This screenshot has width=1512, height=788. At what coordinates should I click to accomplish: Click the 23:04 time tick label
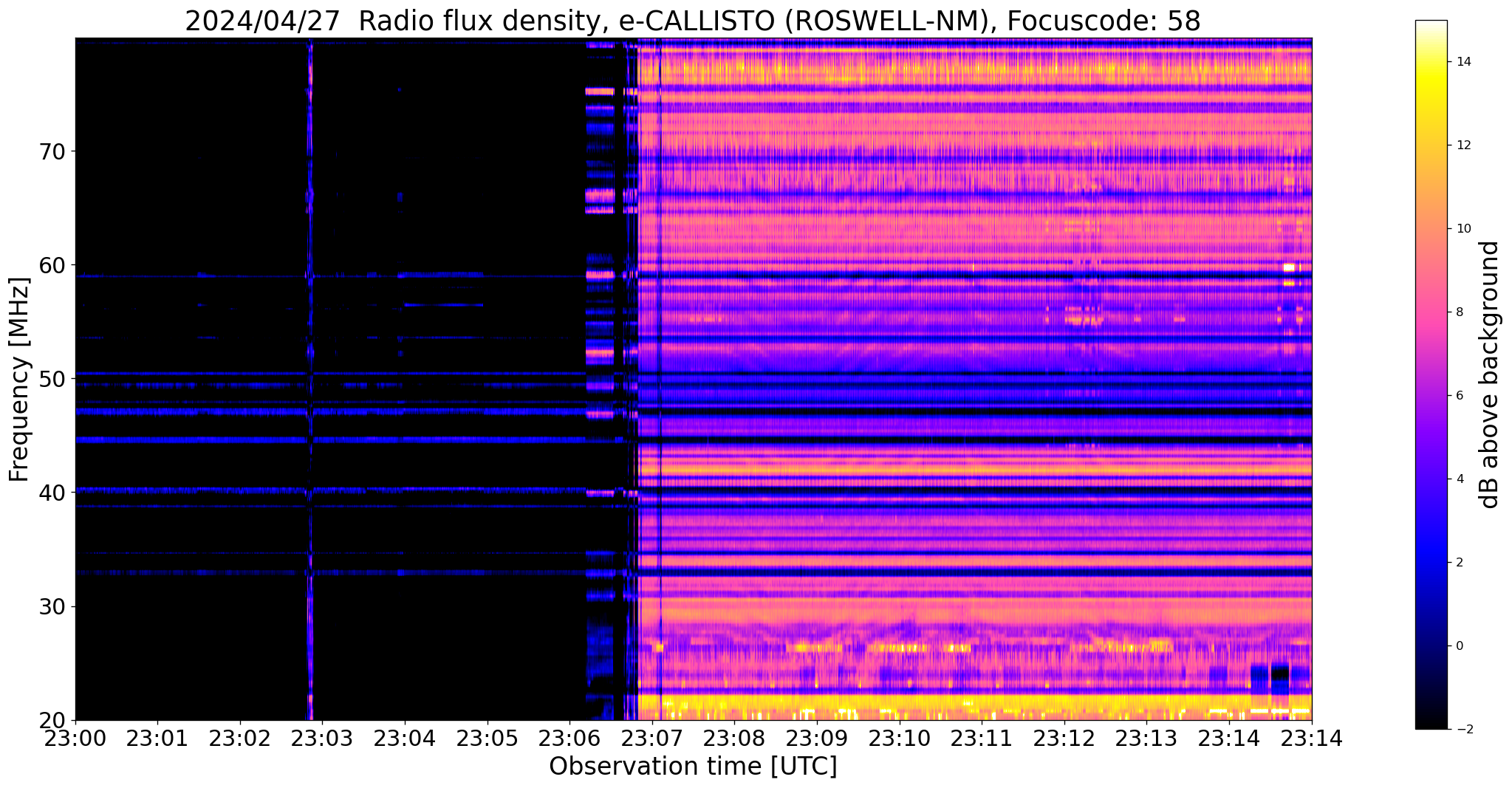tap(405, 737)
